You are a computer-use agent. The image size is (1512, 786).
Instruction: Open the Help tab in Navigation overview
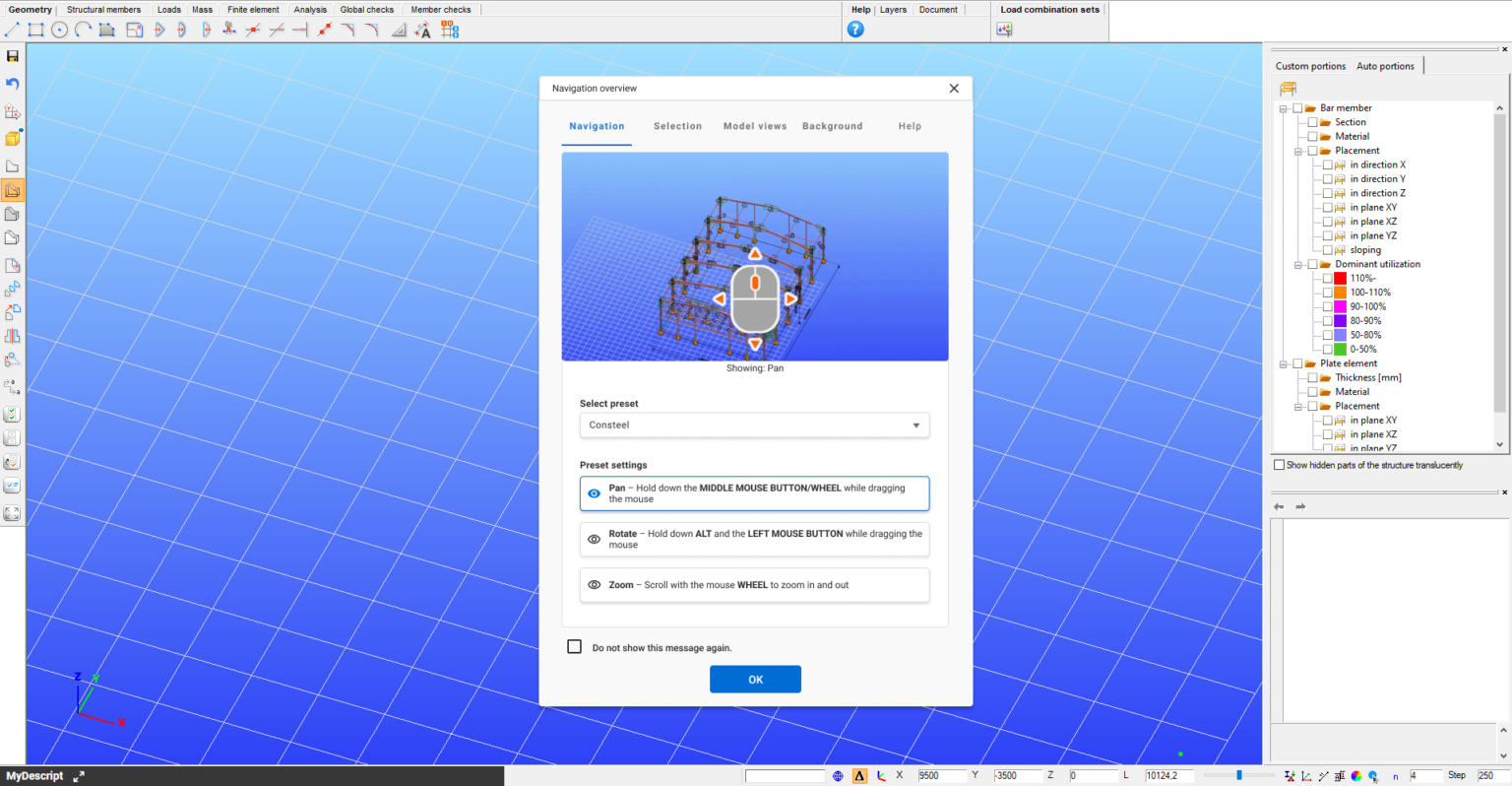[910, 126]
